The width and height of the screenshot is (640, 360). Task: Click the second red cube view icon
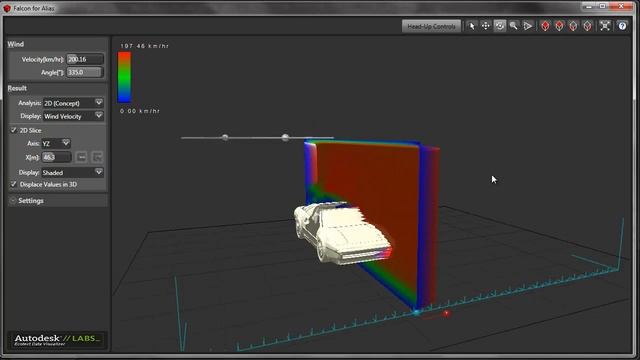click(559, 26)
